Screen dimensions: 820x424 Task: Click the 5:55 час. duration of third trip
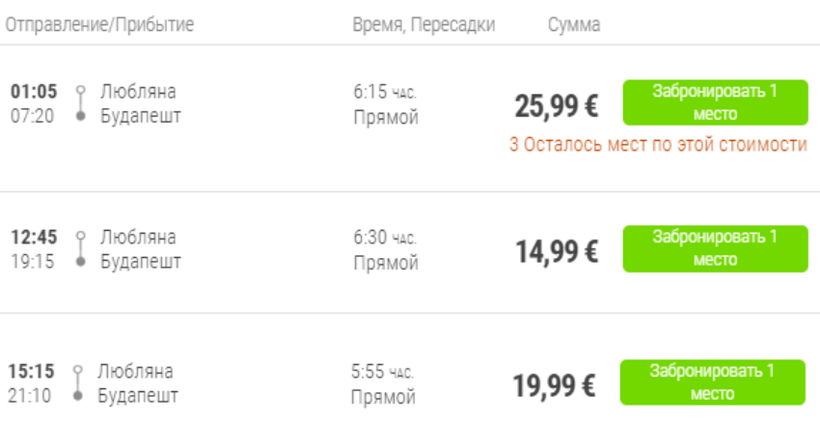[x=383, y=372]
